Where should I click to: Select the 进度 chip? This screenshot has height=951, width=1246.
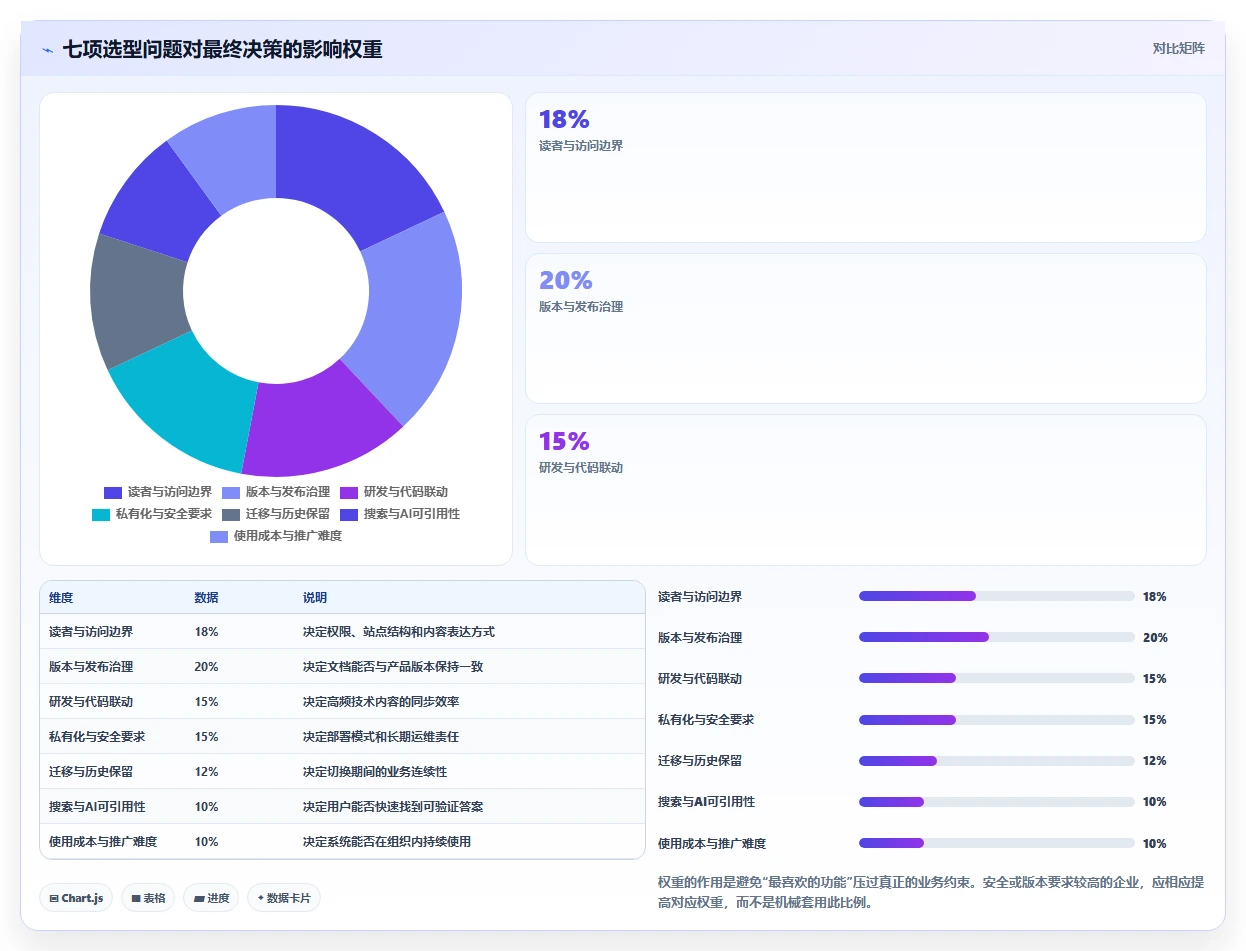click(x=211, y=898)
